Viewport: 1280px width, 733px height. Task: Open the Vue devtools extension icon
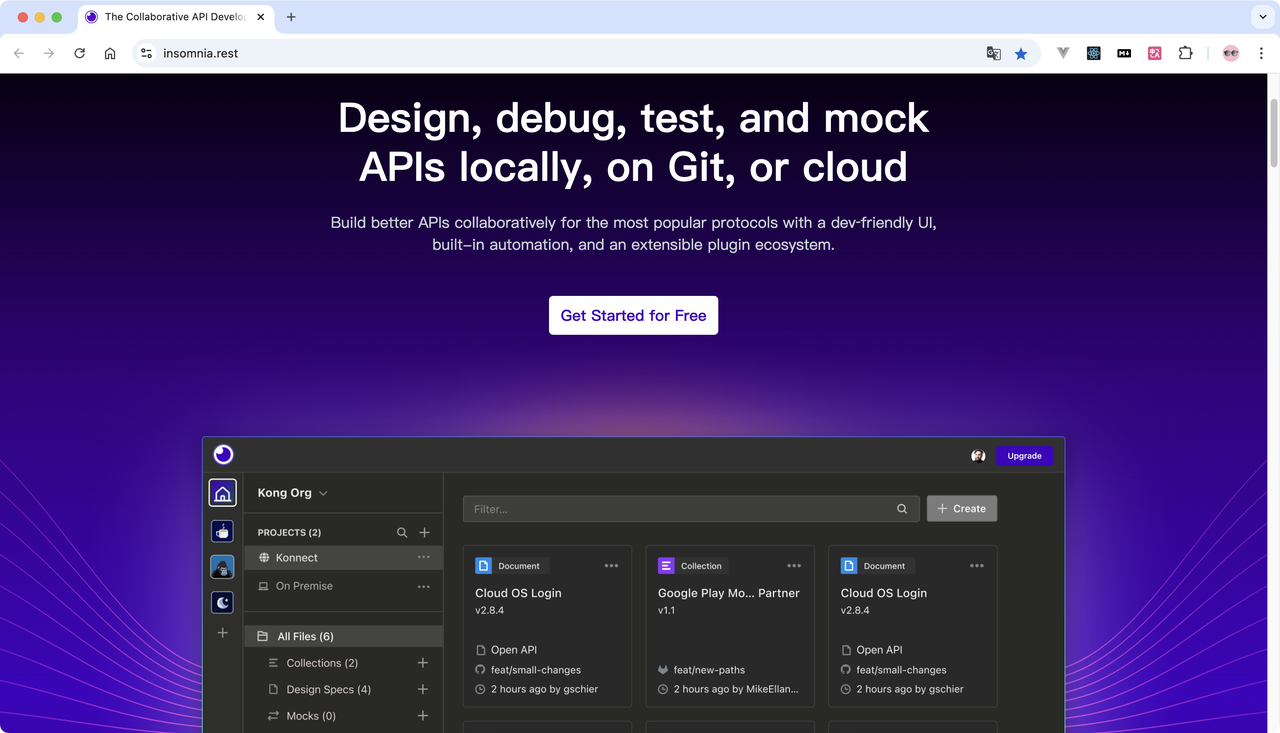pyautogui.click(x=1063, y=53)
